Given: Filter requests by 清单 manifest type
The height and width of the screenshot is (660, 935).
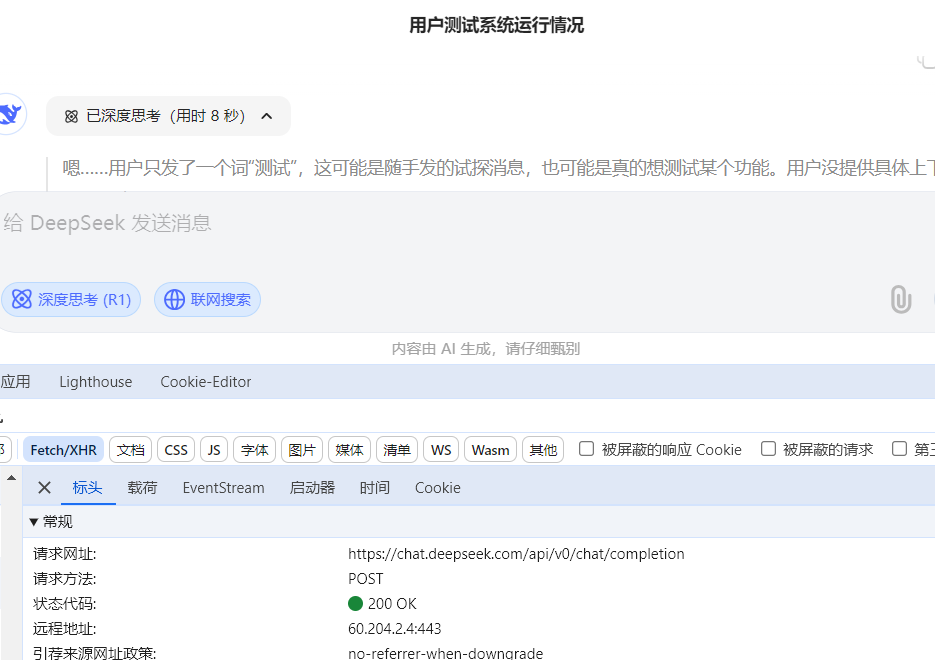Looking at the screenshot, I should [x=397, y=450].
